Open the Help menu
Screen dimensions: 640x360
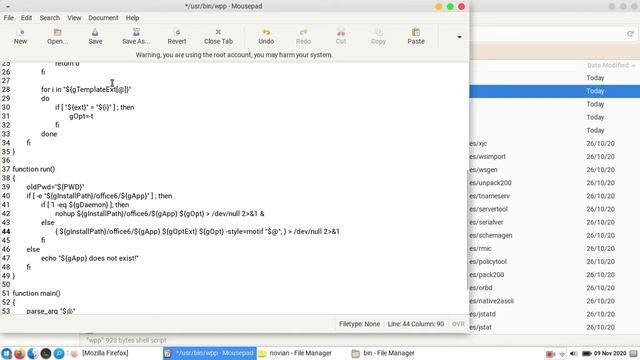132,18
